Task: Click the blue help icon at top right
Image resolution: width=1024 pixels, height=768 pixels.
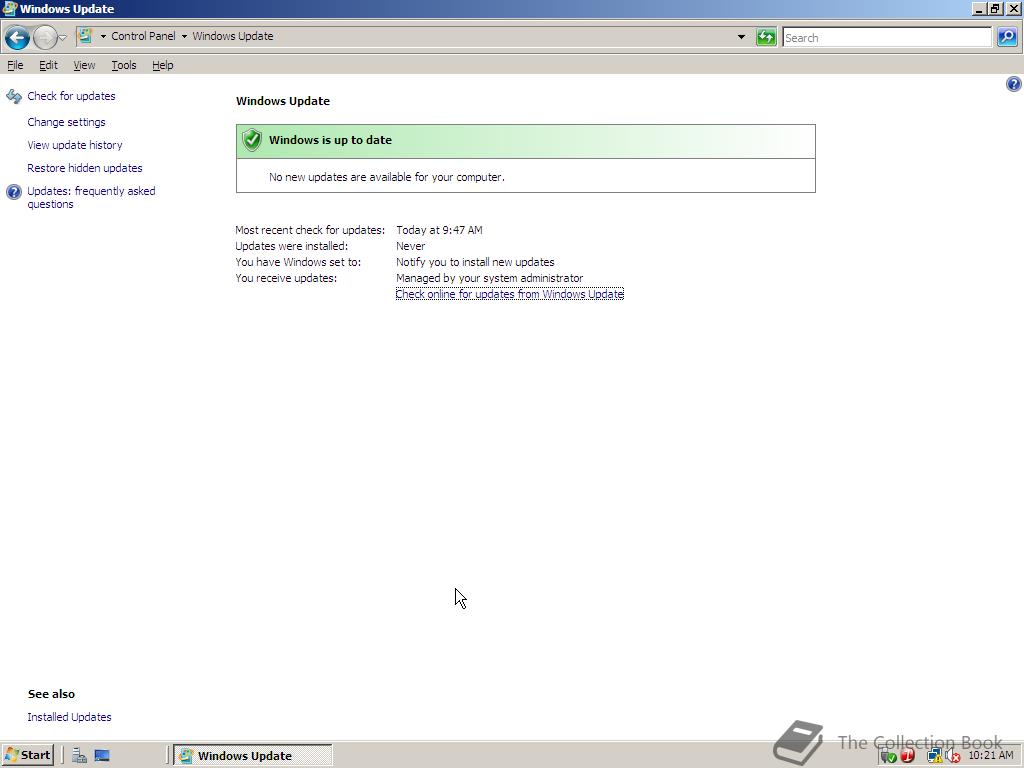Action: pyautogui.click(x=1014, y=84)
